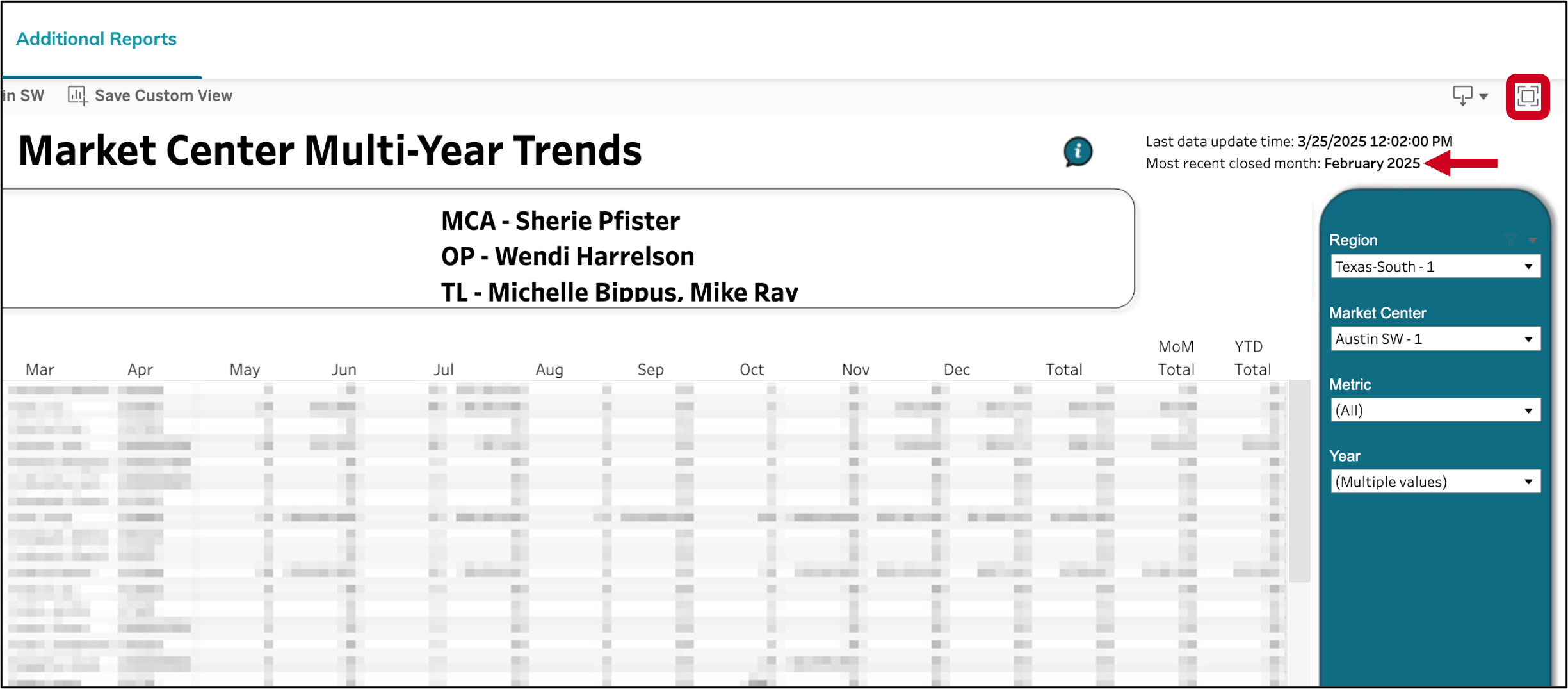Click the funnel filter icon above Region

click(x=1511, y=240)
